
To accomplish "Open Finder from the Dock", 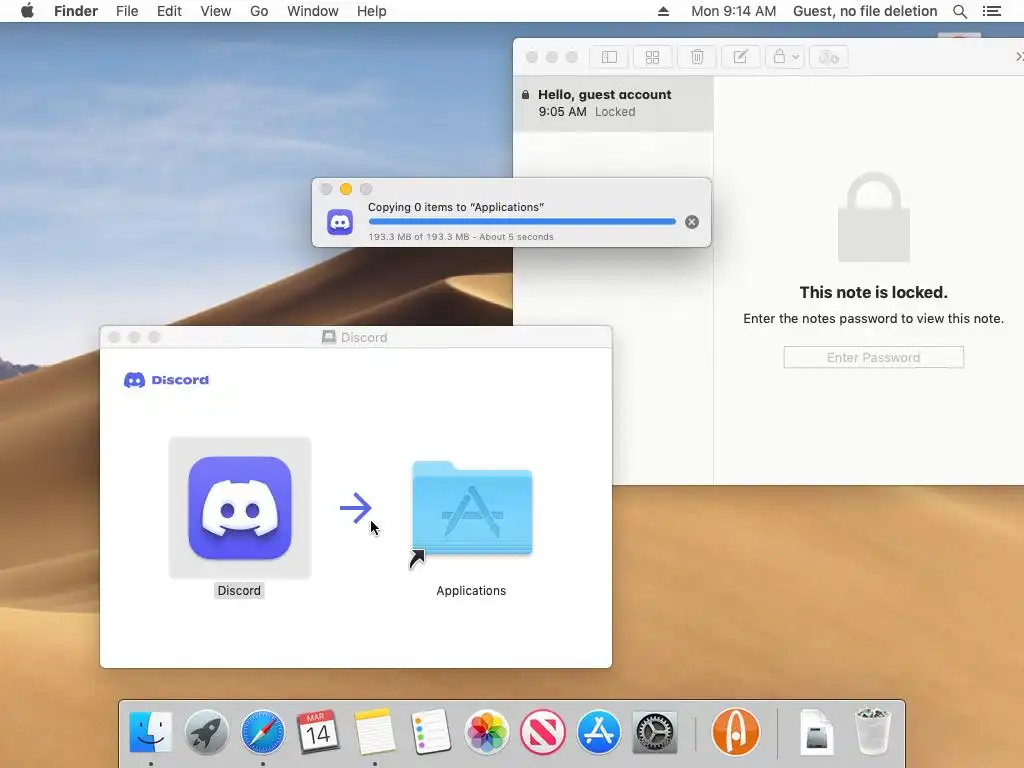I will click(x=151, y=732).
